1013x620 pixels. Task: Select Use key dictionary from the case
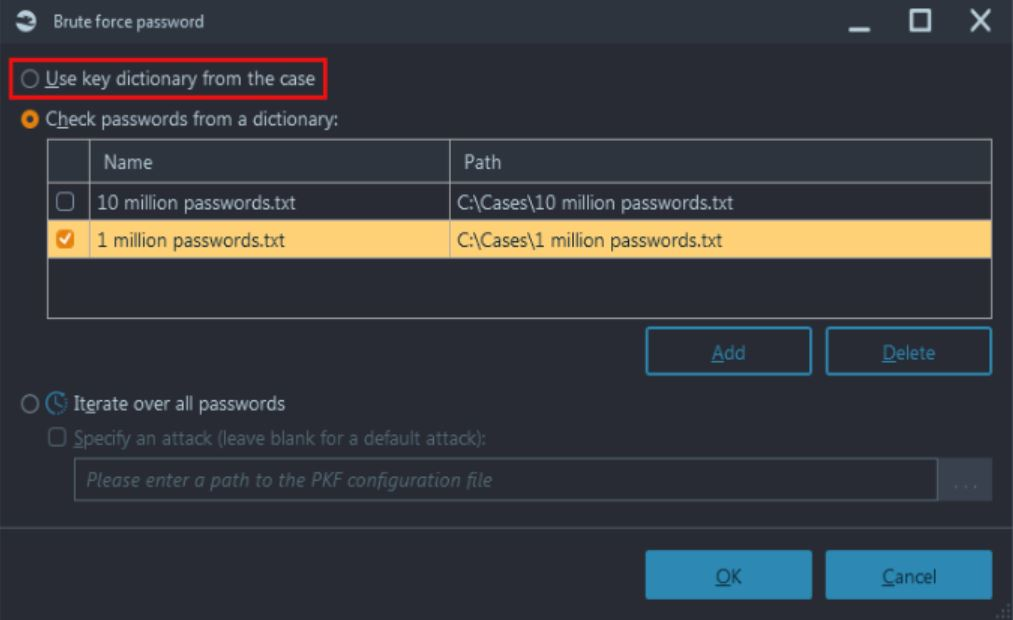[30, 80]
